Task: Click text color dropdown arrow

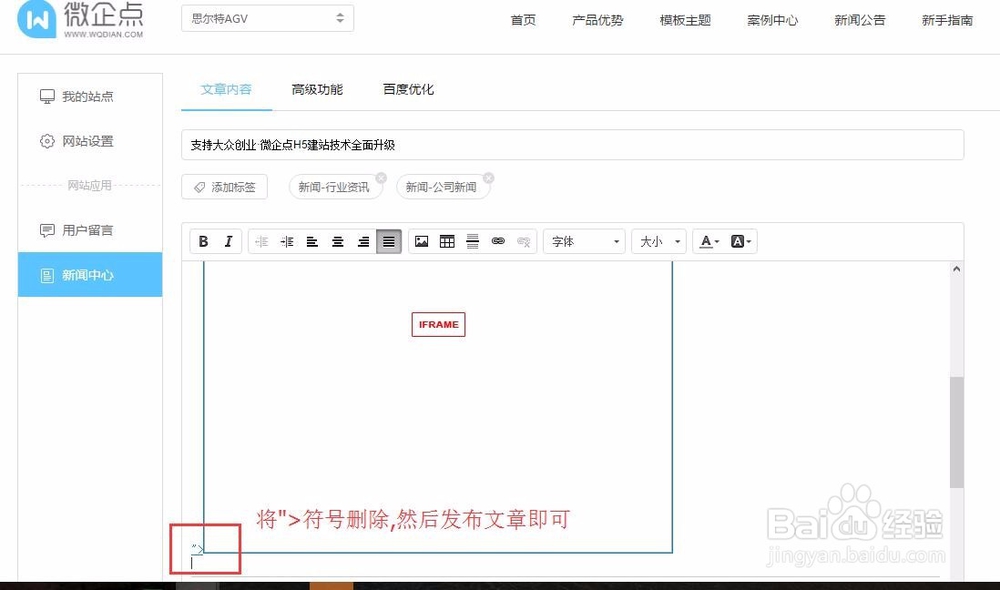Action: (x=717, y=242)
